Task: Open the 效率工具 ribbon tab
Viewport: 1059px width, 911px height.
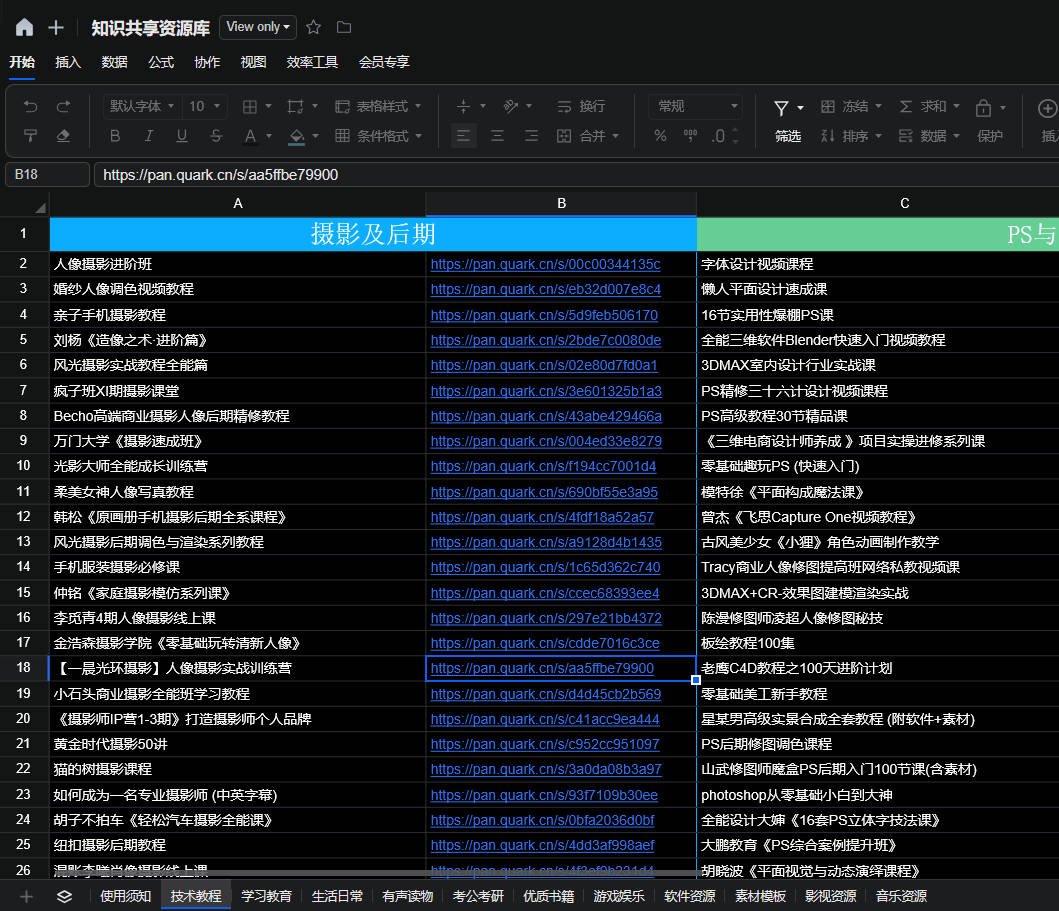Action: point(312,62)
